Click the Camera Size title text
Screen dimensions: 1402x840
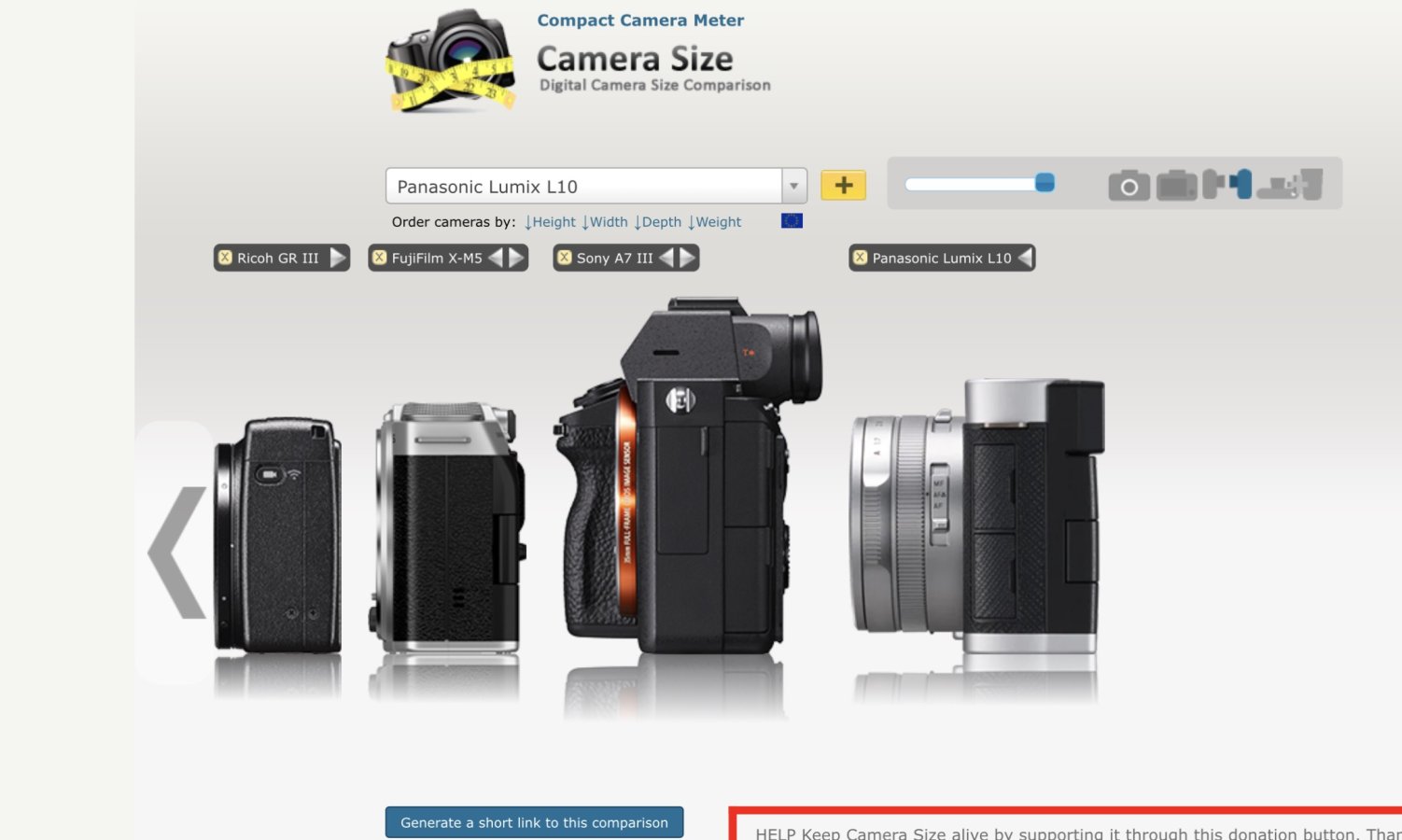(635, 59)
